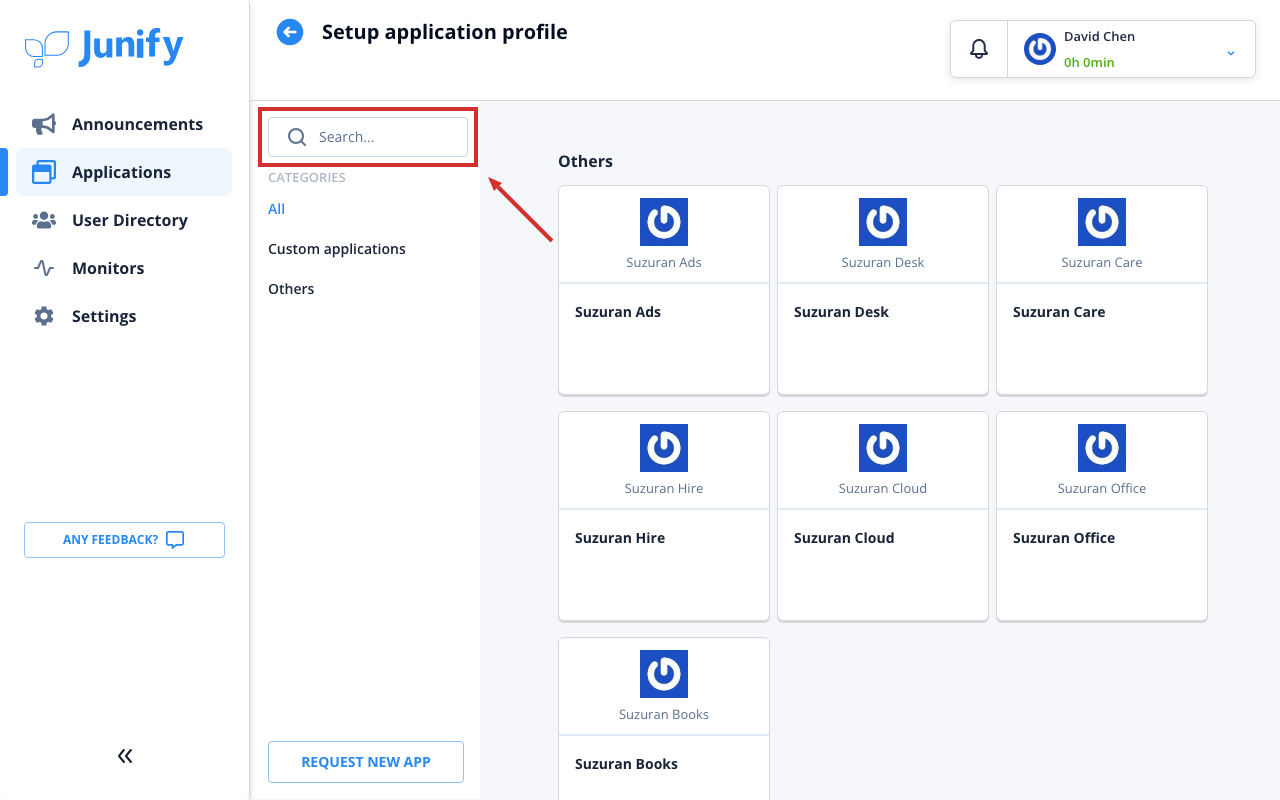Expand the David Chen user dropdown

(1231, 52)
